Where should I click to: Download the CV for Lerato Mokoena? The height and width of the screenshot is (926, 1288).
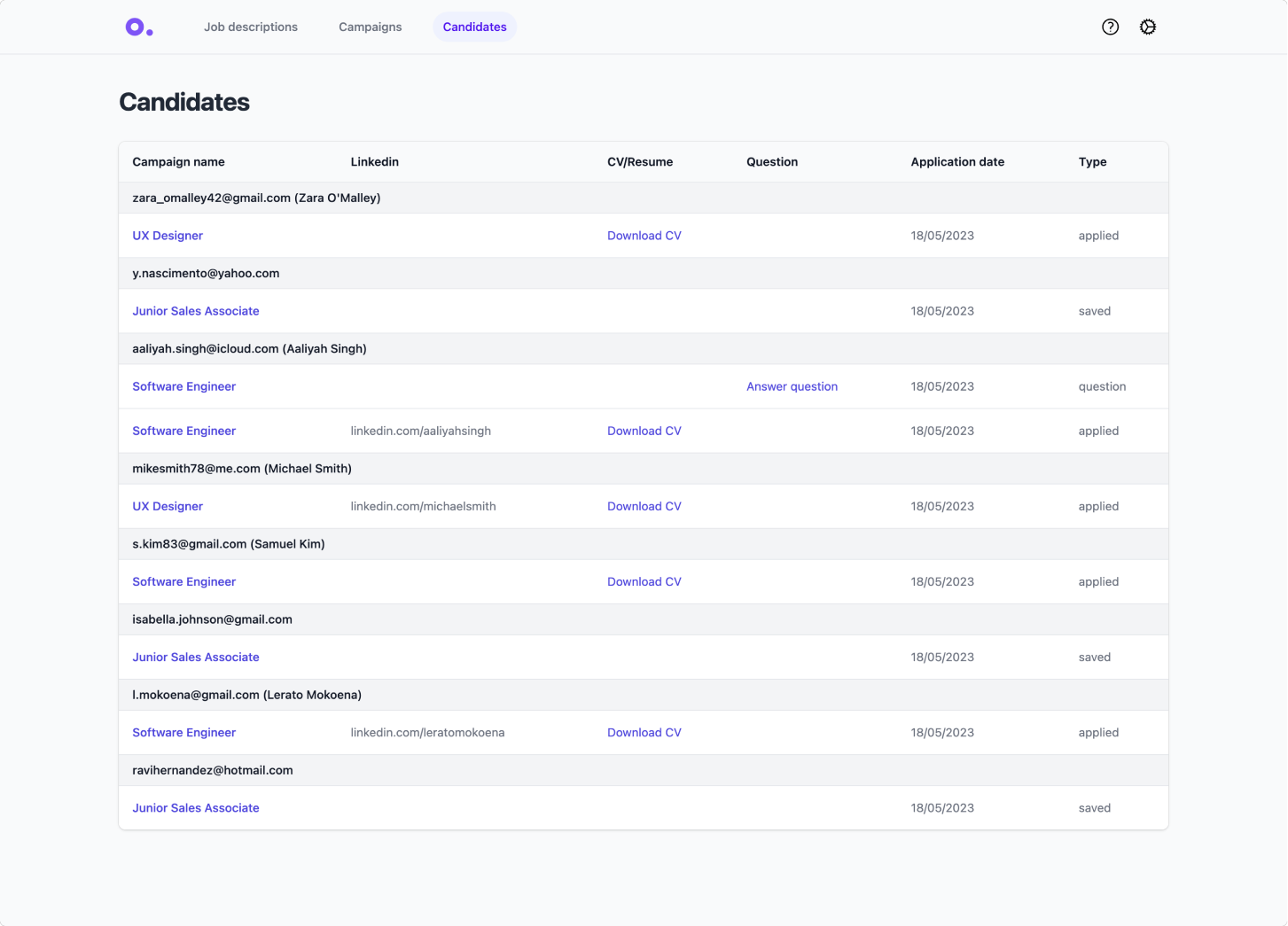point(644,732)
